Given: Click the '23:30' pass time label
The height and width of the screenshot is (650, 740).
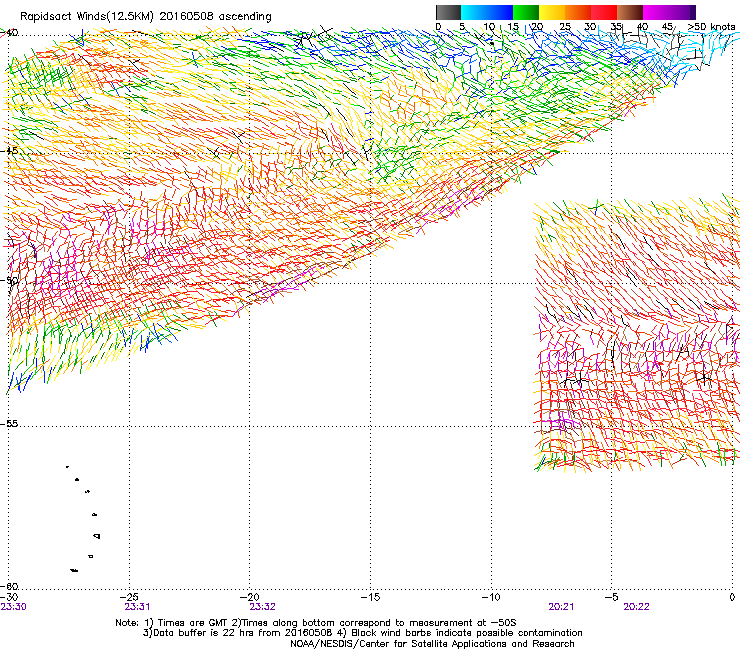Looking at the screenshot, I should click(x=13, y=607).
